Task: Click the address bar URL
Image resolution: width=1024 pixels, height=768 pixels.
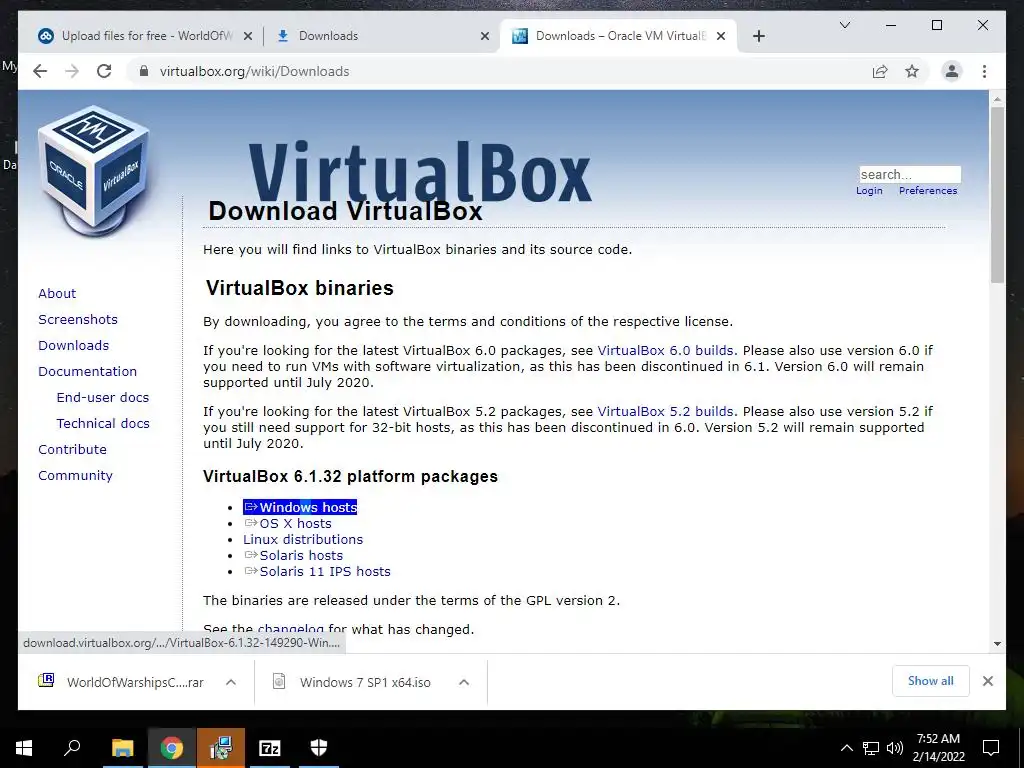Action: (254, 71)
